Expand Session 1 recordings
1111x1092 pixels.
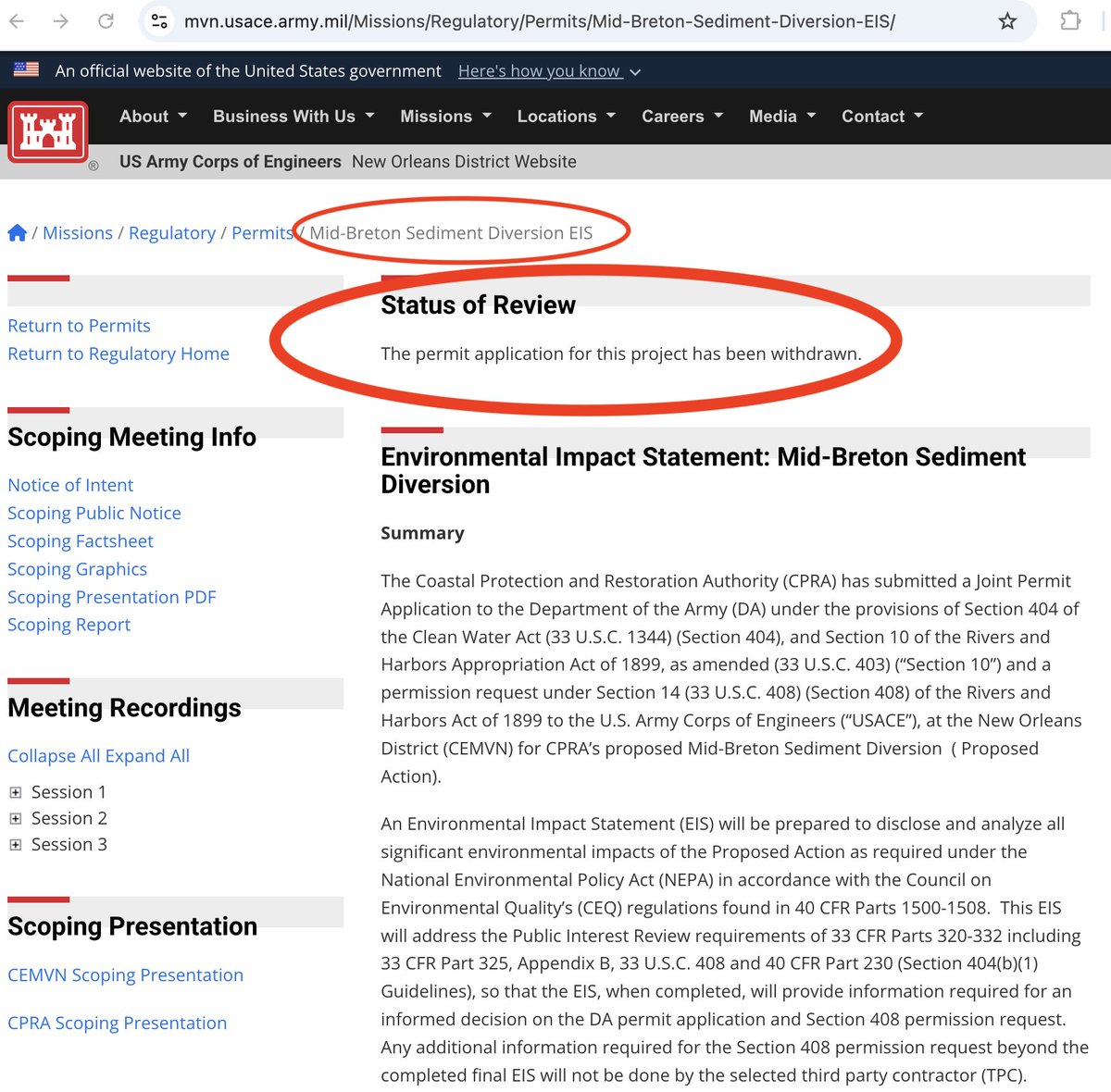[x=15, y=793]
